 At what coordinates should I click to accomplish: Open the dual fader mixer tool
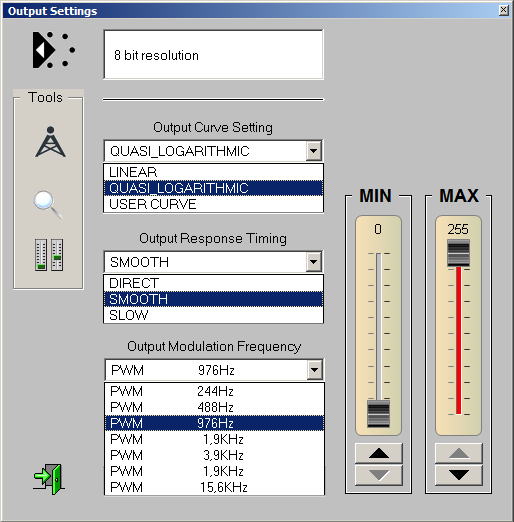[49, 255]
